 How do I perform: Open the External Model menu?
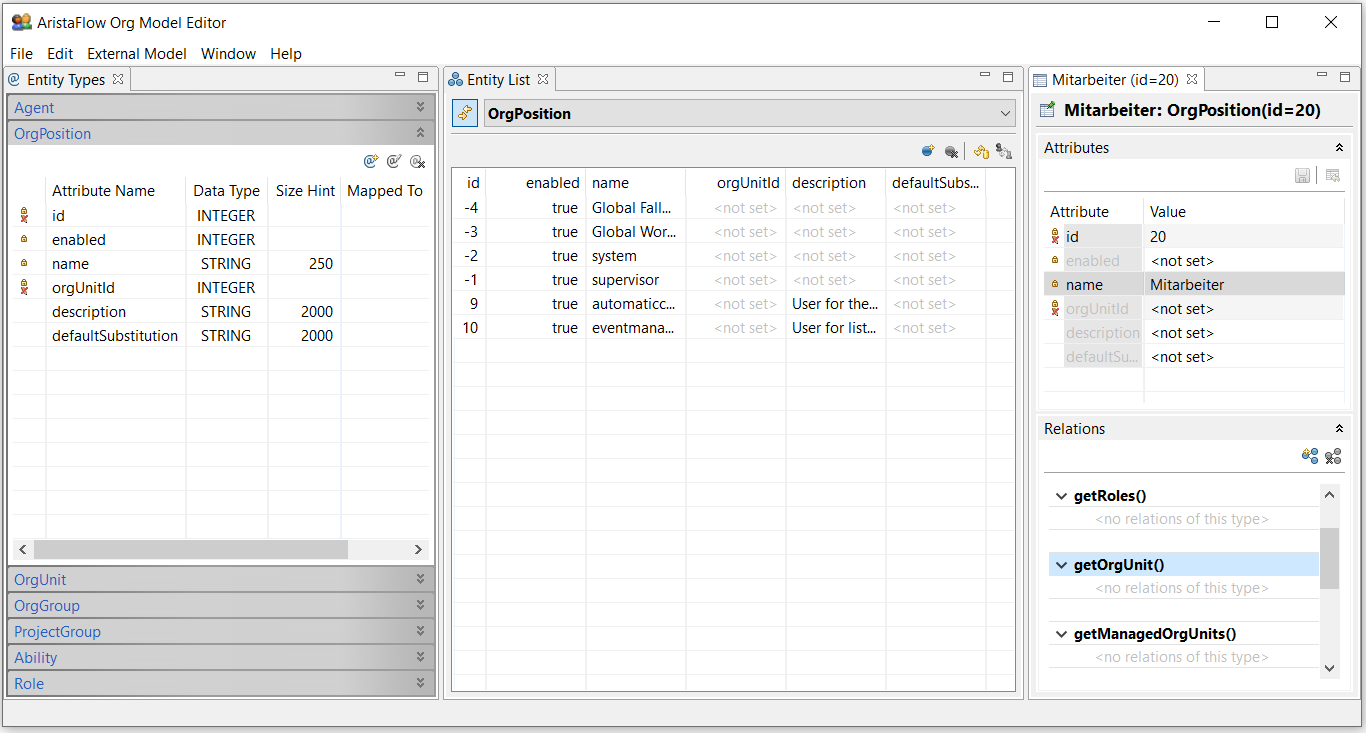coord(137,54)
